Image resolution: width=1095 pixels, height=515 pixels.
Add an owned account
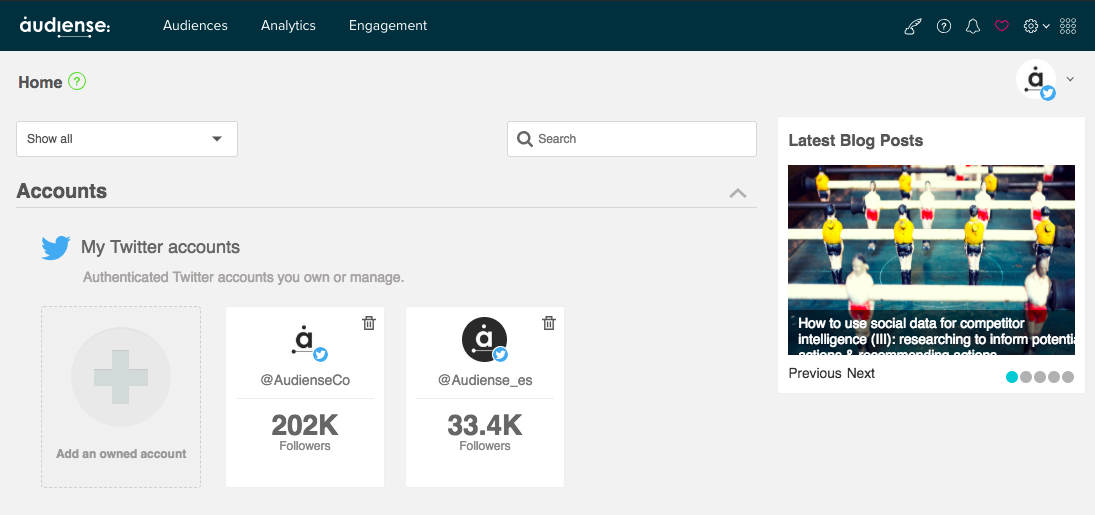121,397
